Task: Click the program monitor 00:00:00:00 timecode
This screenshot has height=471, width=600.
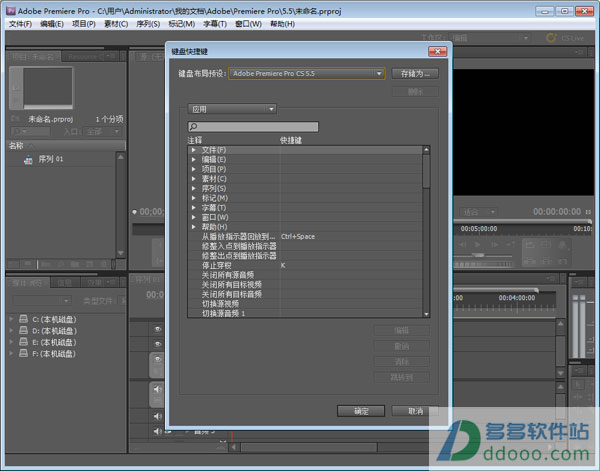Action: [557, 212]
